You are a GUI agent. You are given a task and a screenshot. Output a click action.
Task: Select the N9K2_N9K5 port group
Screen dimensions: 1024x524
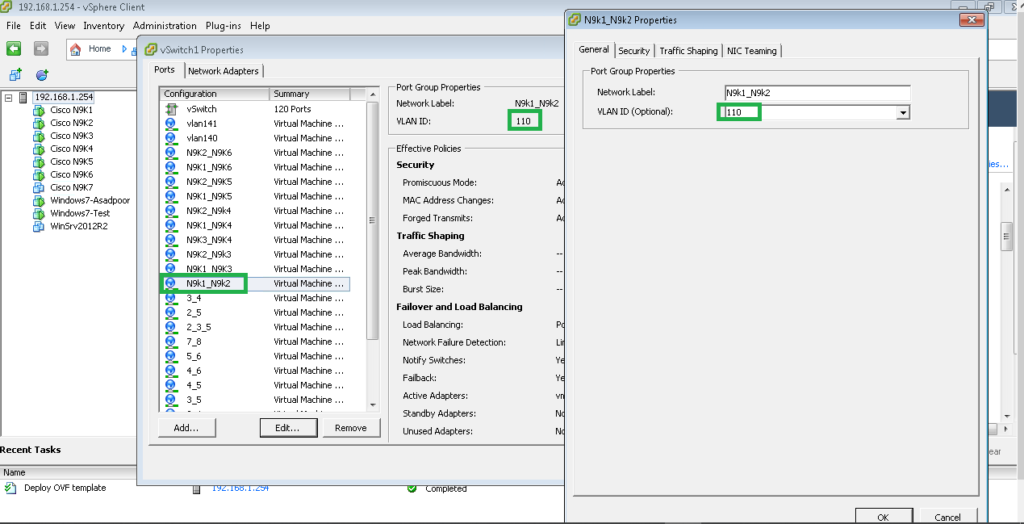coord(255,182)
